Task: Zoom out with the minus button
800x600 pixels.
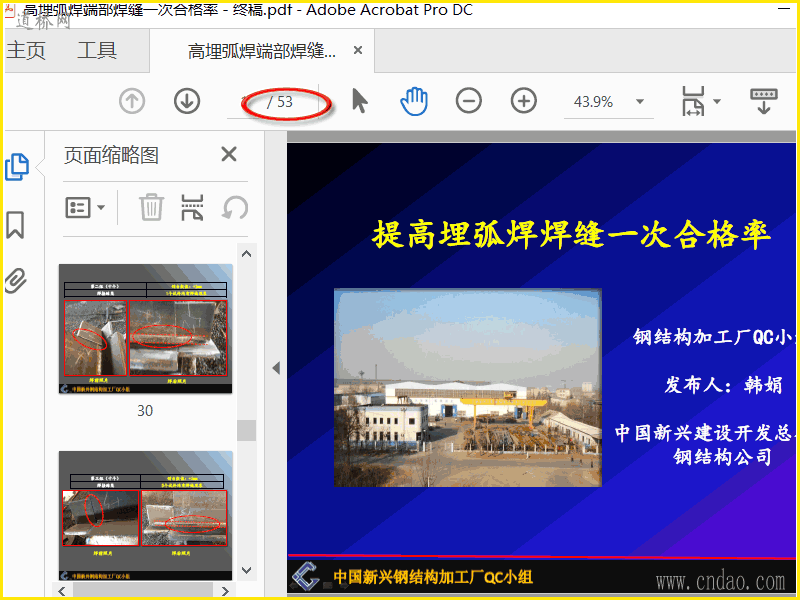Action: pyautogui.click(x=468, y=101)
